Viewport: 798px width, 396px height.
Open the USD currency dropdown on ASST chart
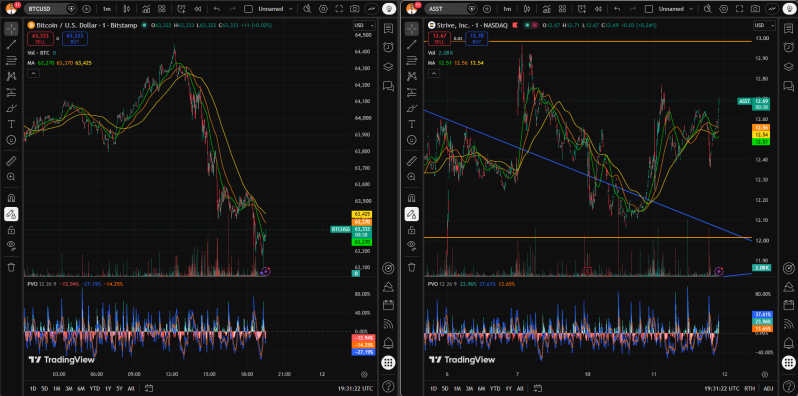tap(764, 25)
